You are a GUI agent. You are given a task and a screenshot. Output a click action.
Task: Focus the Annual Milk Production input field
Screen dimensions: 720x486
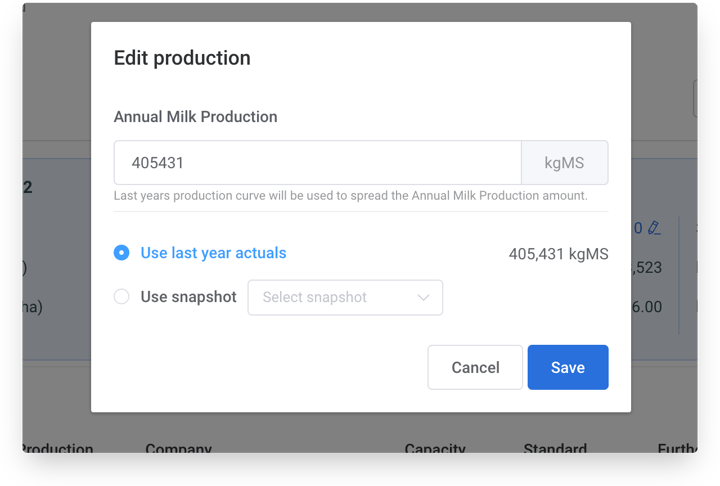coord(318,163)
